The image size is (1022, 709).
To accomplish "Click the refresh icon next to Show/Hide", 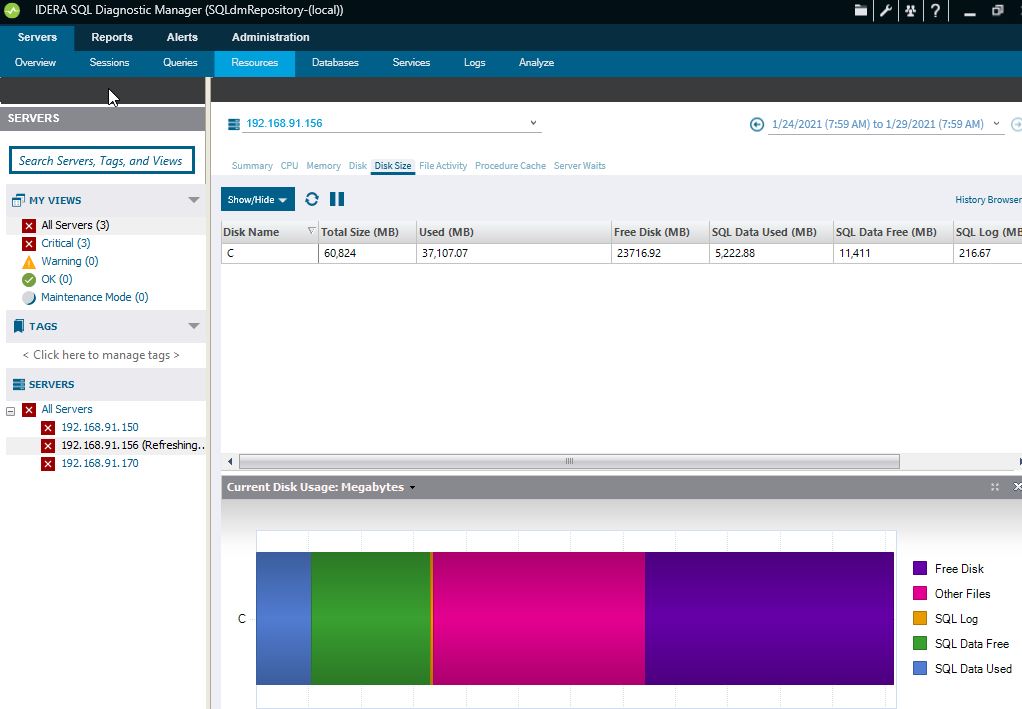I will pos(312,199).
